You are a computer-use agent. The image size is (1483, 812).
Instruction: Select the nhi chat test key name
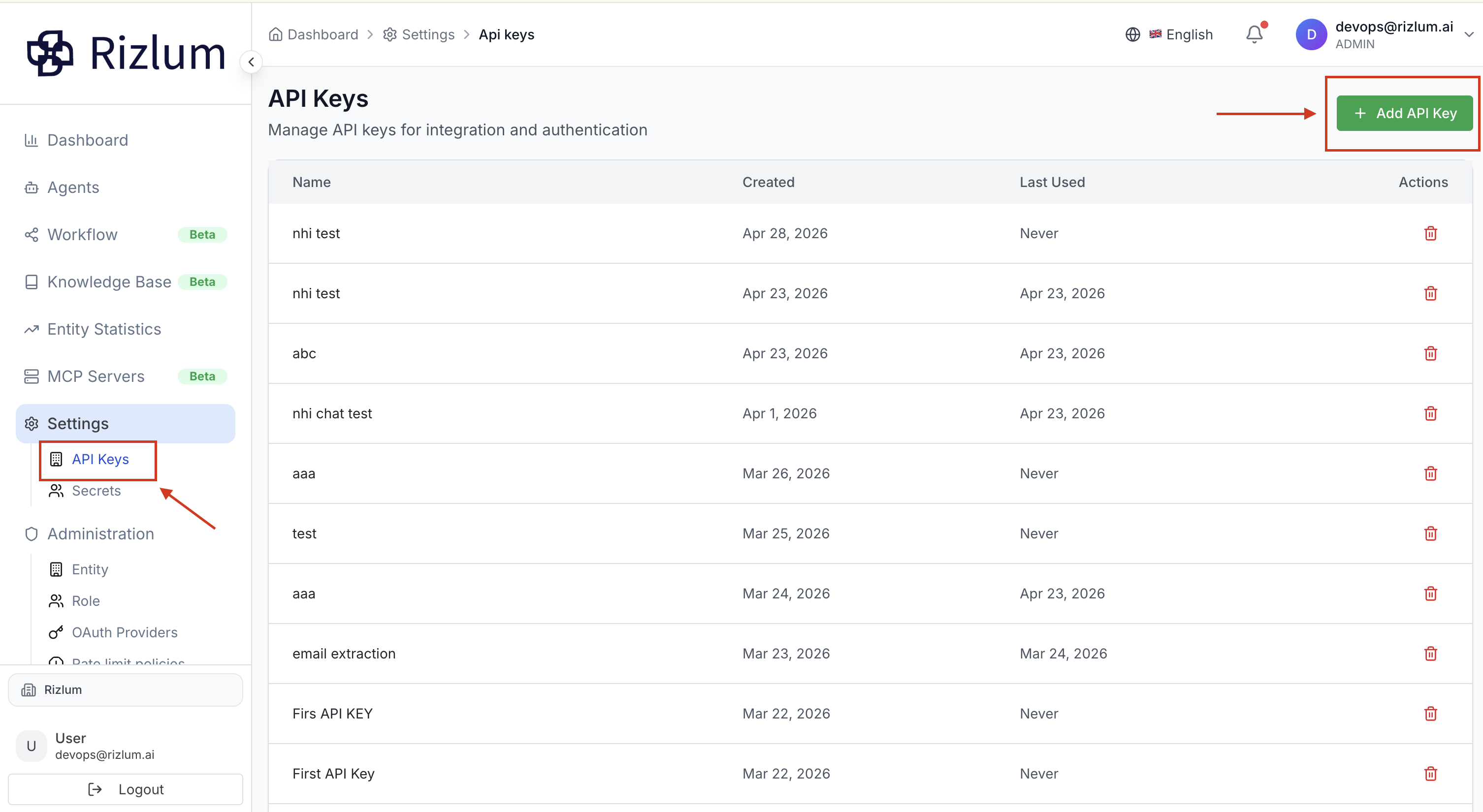coord(332,413)
